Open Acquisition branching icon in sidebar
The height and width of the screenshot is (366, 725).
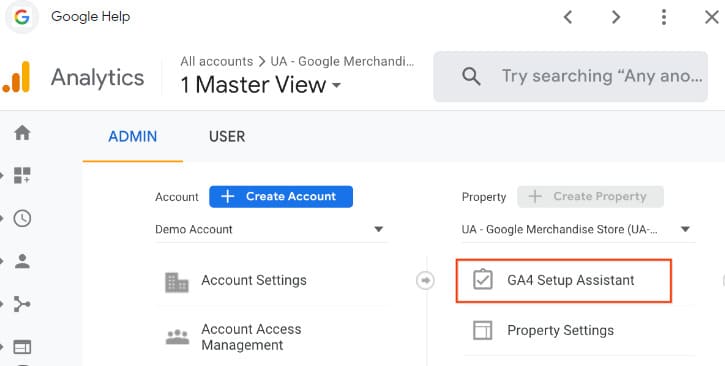(x=22, y=304)
